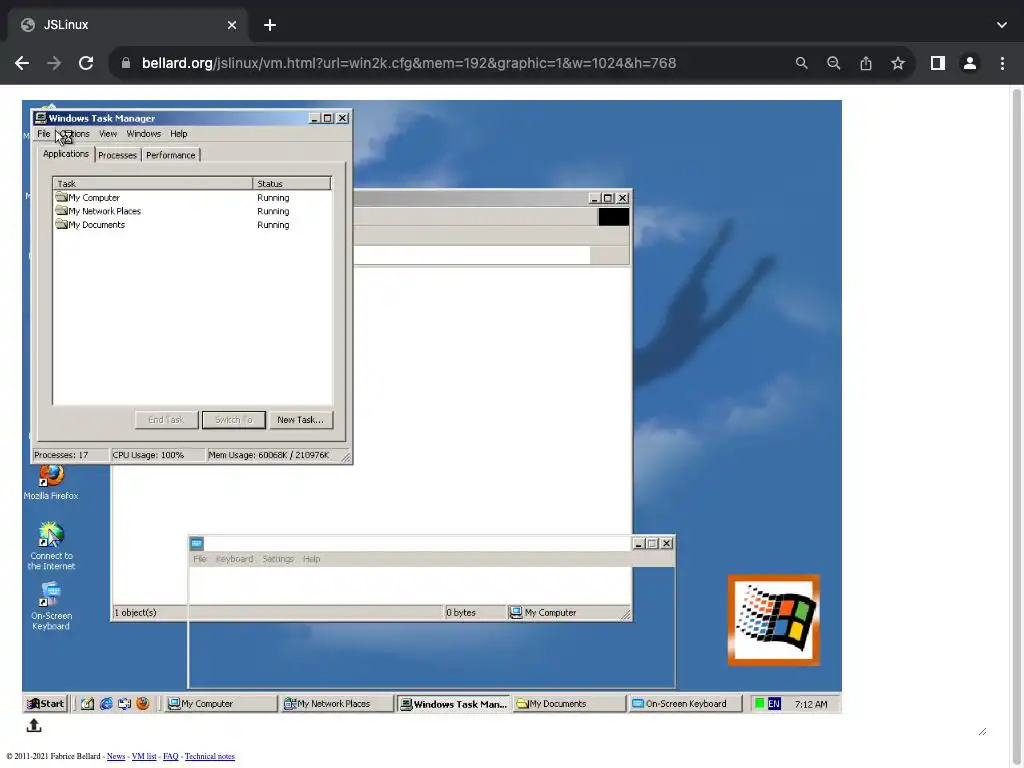The height and width of the screenshot is (768, 1024).
Task: Open the News link in page footer
Action: [116, 756]
